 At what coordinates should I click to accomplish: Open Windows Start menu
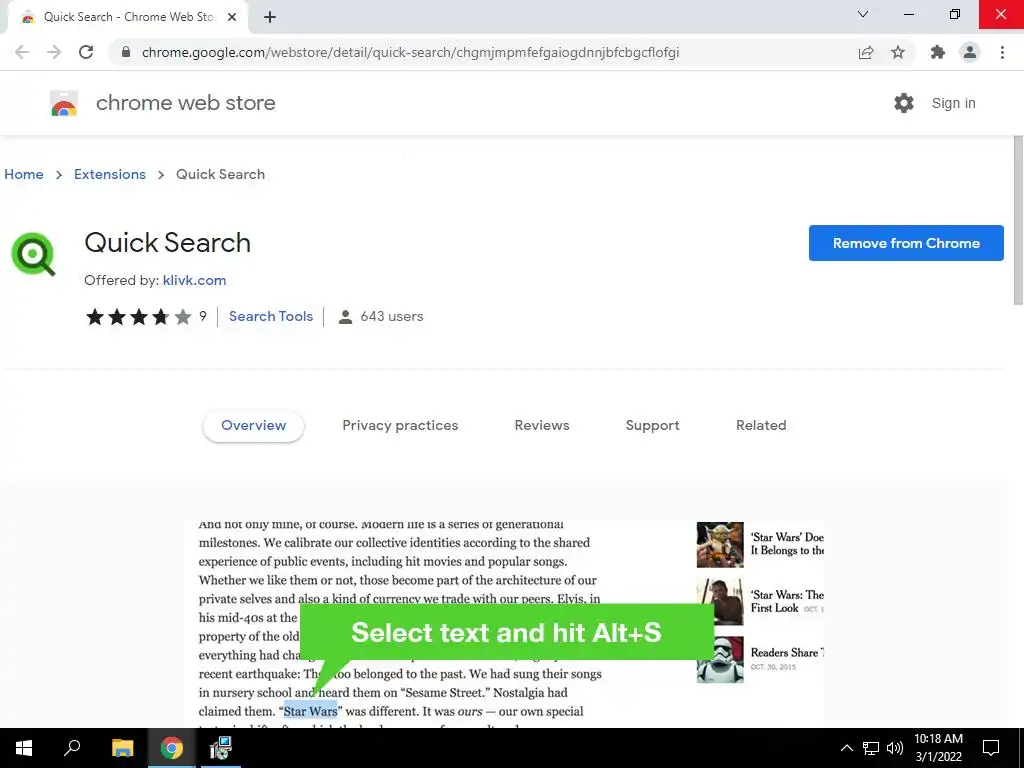point(24,748)
